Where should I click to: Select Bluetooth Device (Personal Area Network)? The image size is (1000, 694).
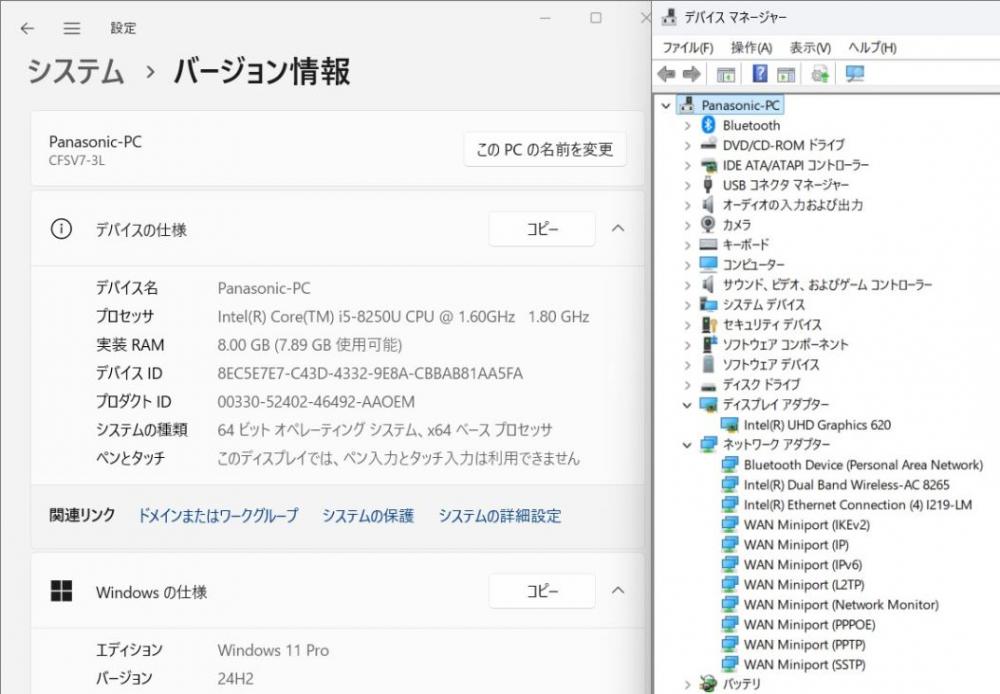tap(863, 465)
